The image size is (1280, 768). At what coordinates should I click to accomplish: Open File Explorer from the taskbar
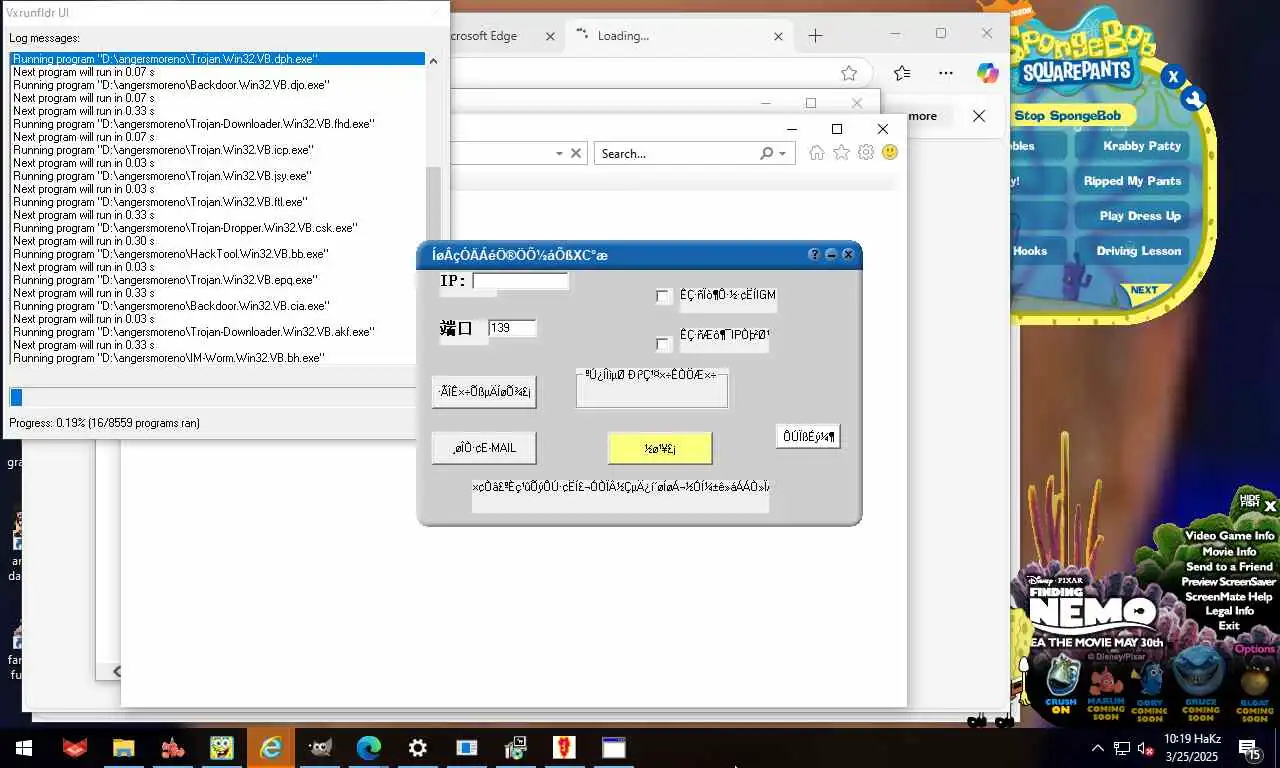coord(123,747)
